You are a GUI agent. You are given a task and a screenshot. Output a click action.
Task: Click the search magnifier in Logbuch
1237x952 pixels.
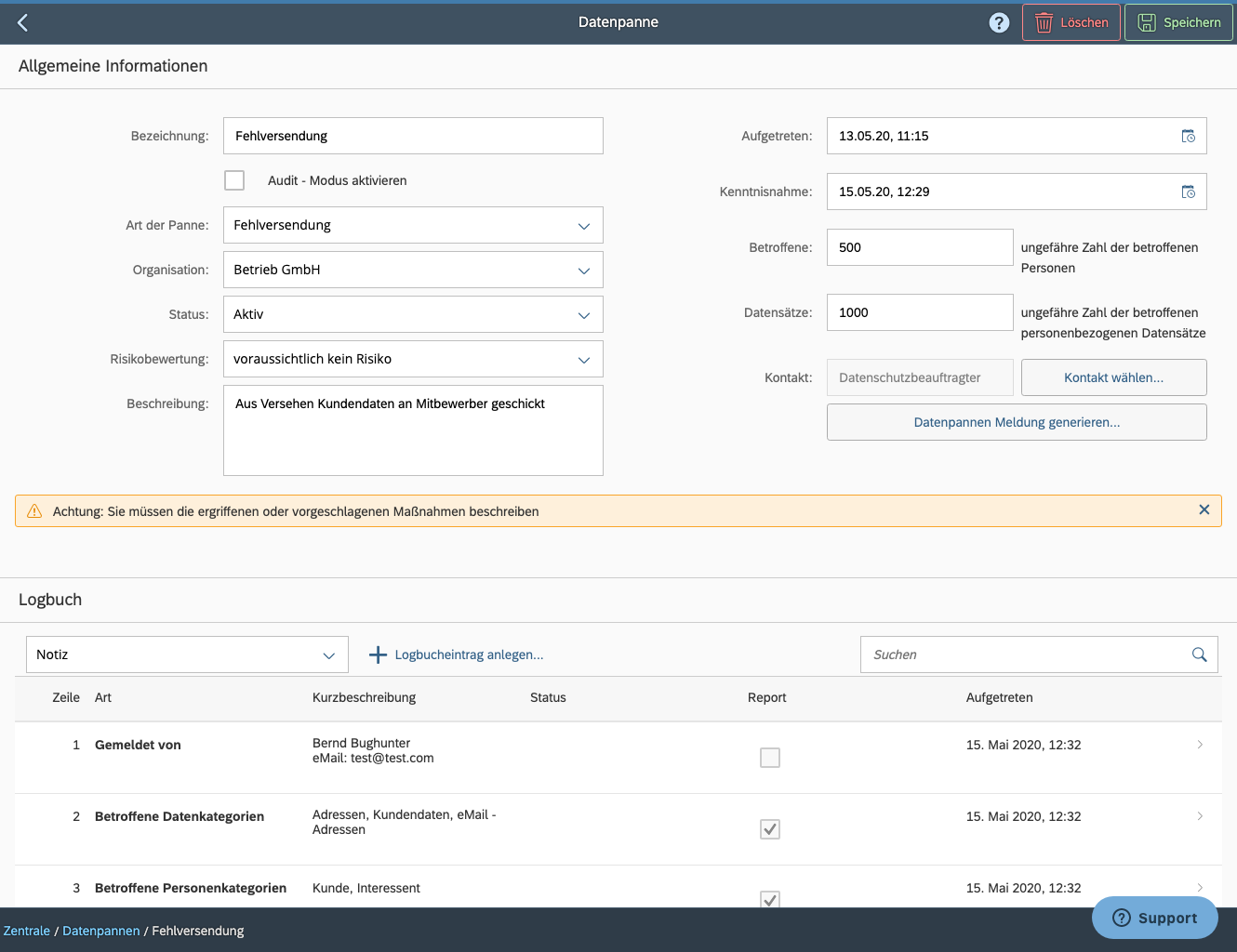point(1199,654)
